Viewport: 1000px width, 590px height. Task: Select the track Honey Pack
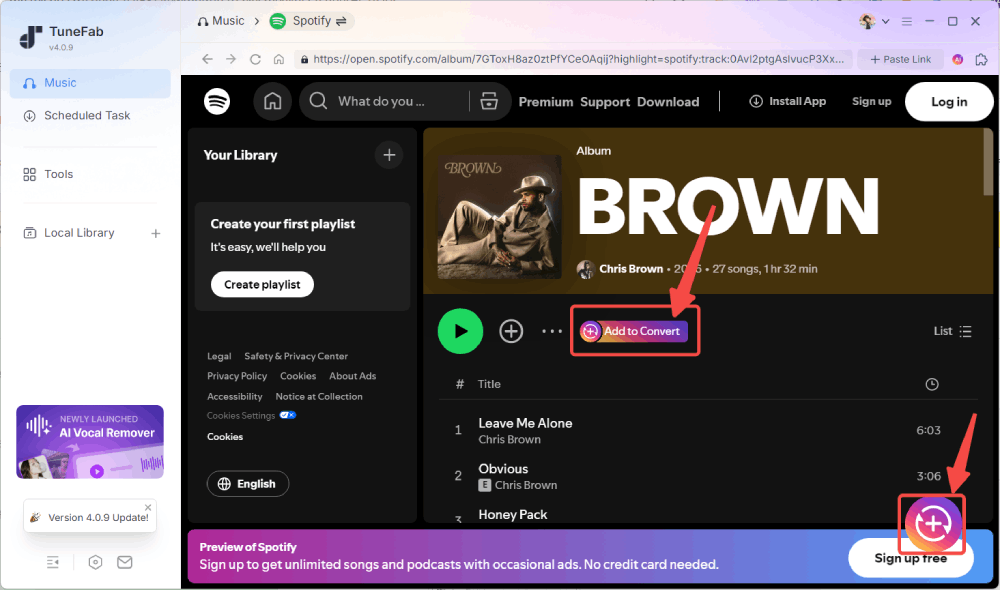tap(513, 515)
